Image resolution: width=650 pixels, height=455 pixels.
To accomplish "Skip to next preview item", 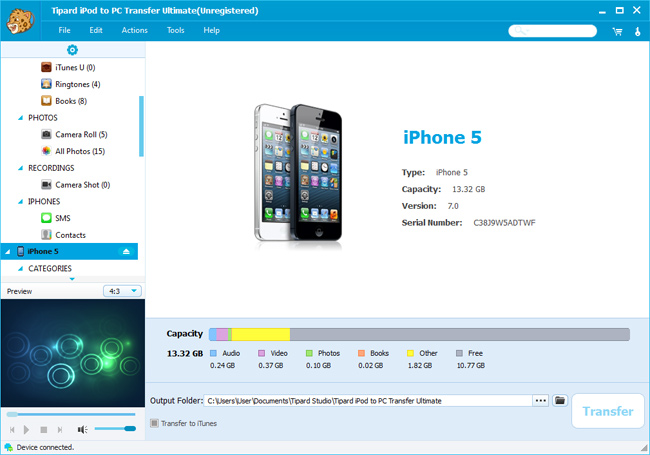I will click(60, 430).
